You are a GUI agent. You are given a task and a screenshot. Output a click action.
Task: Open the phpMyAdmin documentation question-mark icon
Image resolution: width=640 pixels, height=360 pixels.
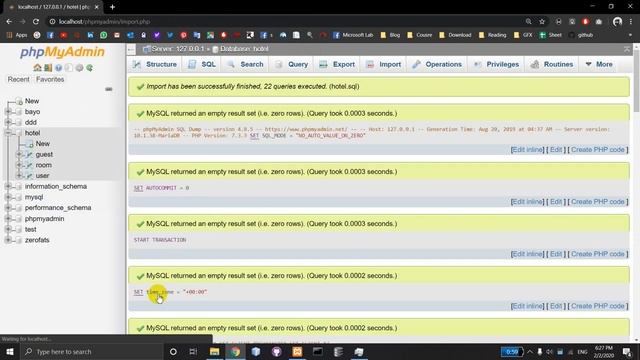click(58, 68)
